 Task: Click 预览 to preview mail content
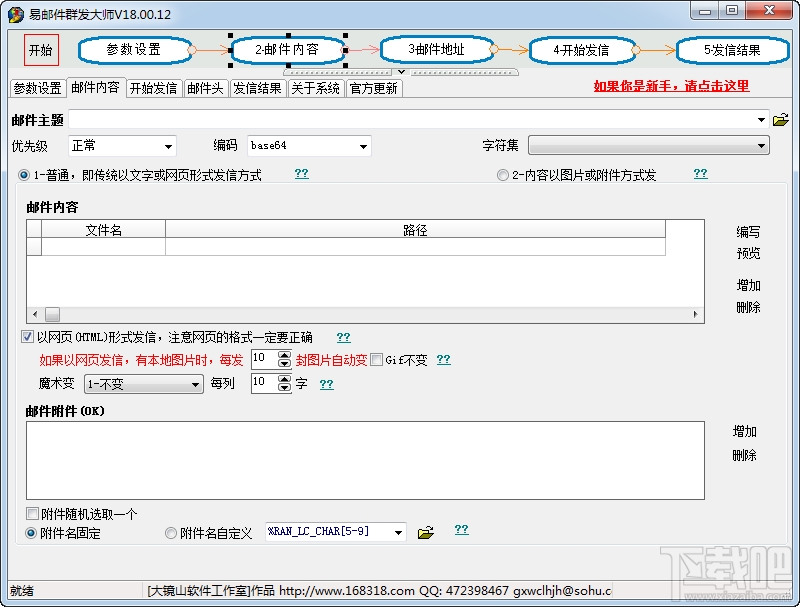coord(748,253)
